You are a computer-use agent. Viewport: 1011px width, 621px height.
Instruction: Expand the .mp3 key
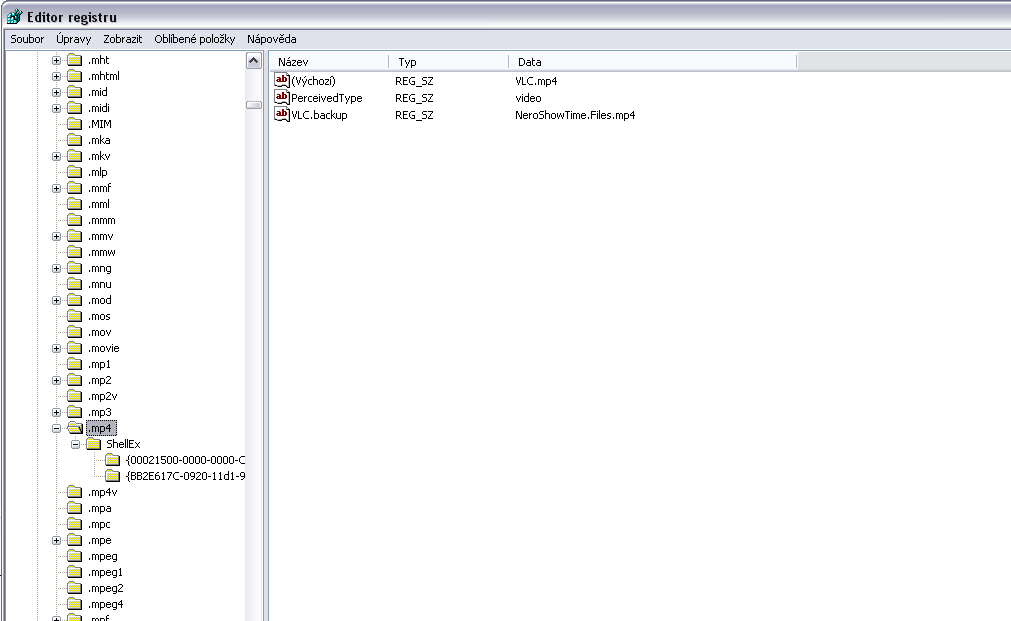click(x=57, y=413)
